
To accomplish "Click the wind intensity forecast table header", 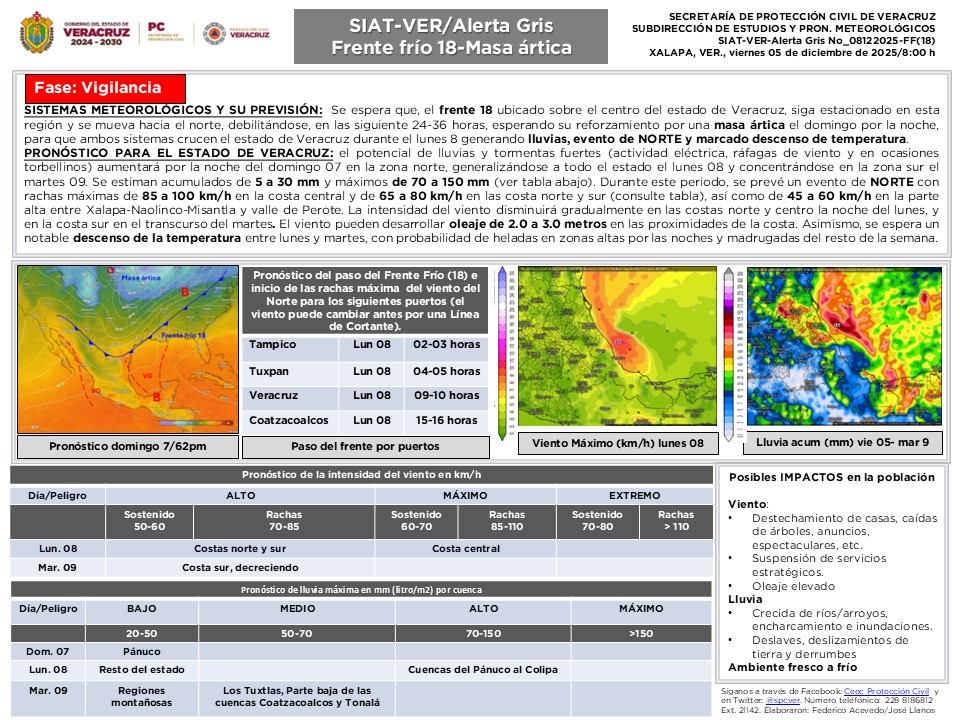I will pos(361,474).
